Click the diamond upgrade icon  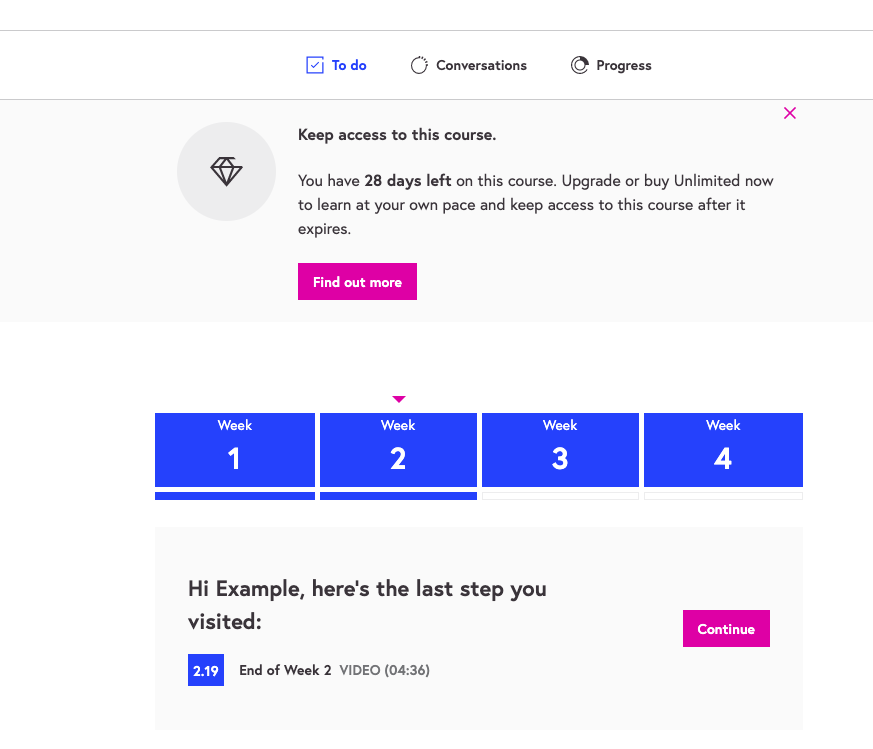pyautogui.click(x=226, y=172)
